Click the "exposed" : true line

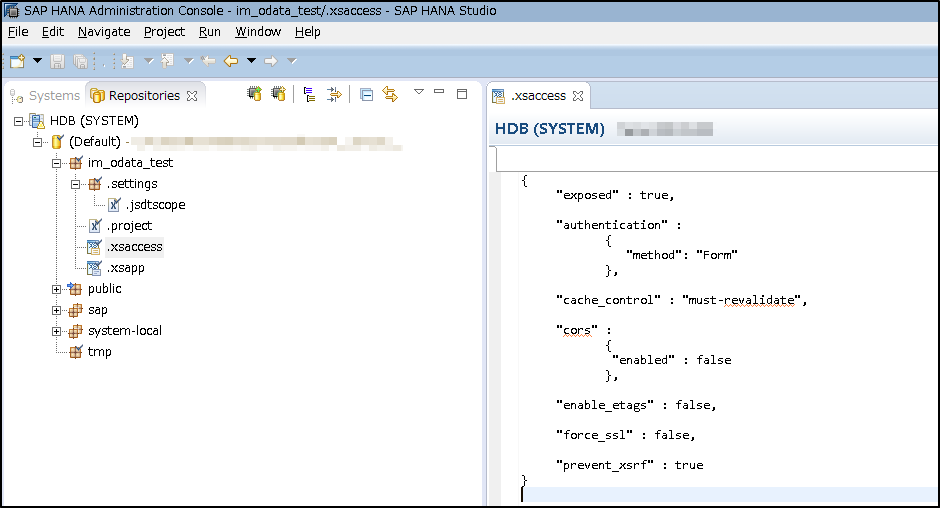point(615,195)
